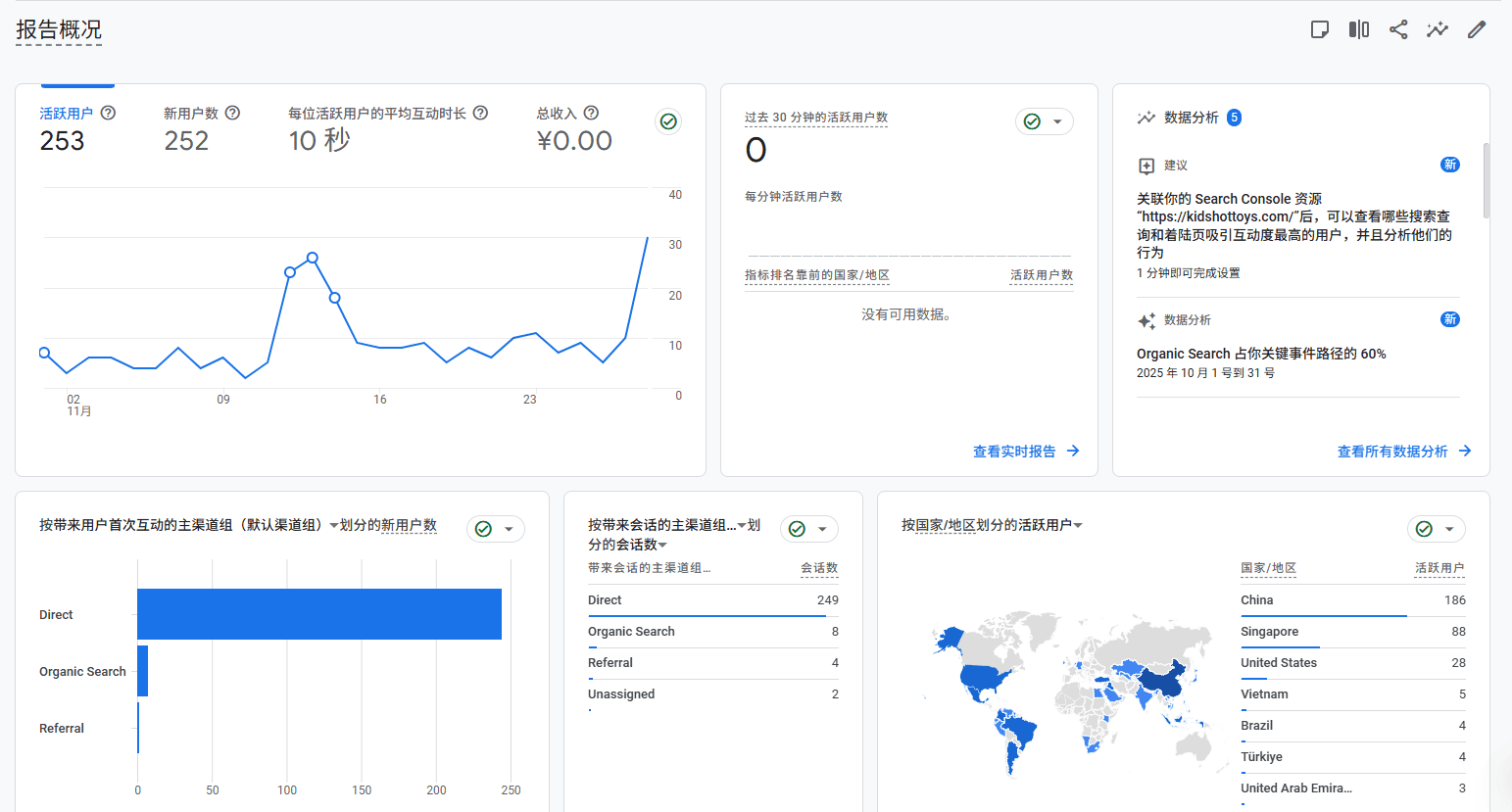Switch to the 新用户数 metric tab
This screenshot has height=812, width=1512.
(x=190, y=114)
